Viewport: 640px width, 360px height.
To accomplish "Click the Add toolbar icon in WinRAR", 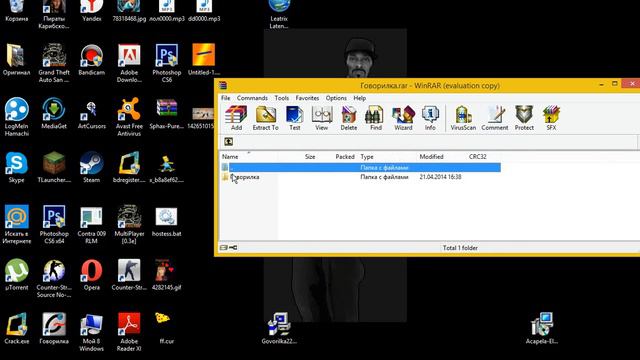I will pos(236,118).
